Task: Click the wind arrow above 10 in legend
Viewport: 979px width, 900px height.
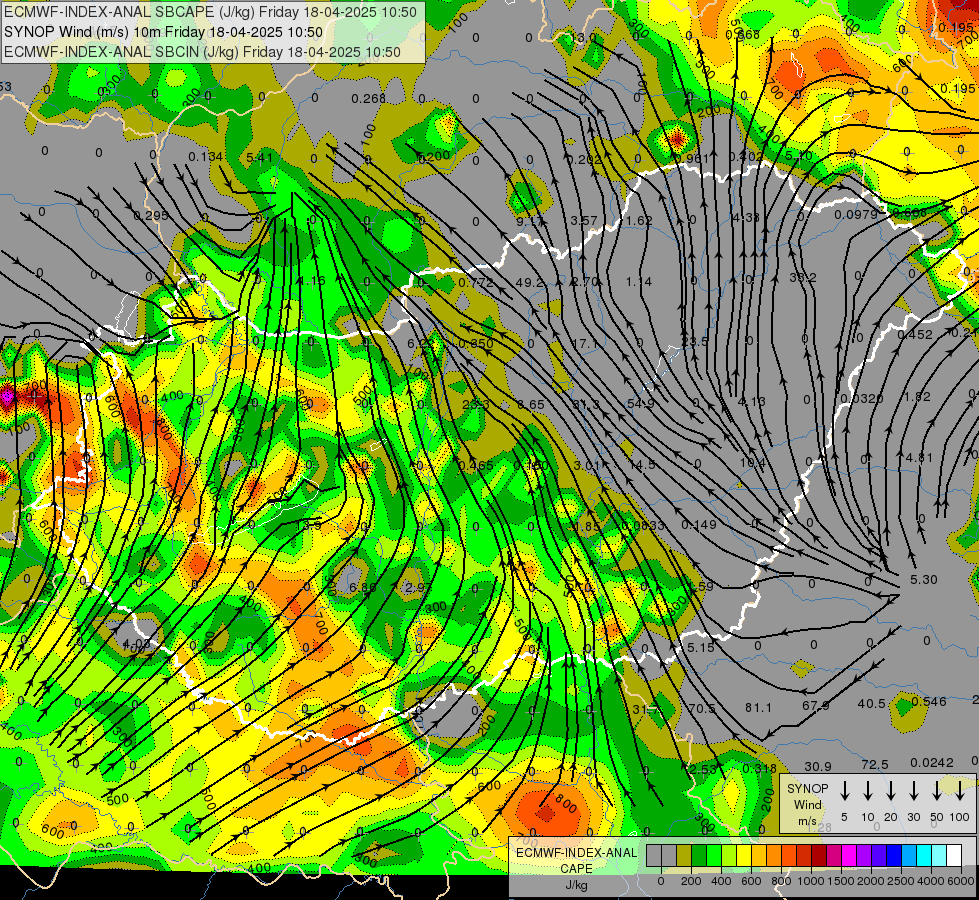Action: 867,791
